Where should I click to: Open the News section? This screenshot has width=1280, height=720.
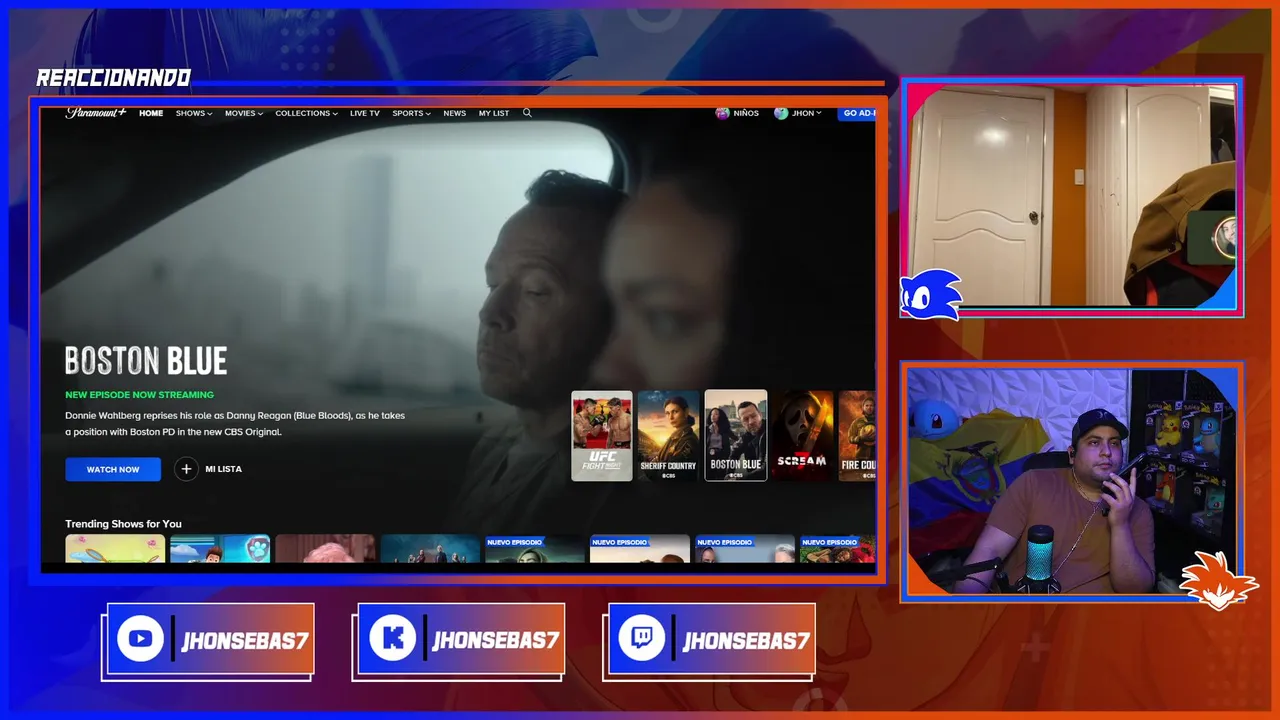[x=455, y=113]
